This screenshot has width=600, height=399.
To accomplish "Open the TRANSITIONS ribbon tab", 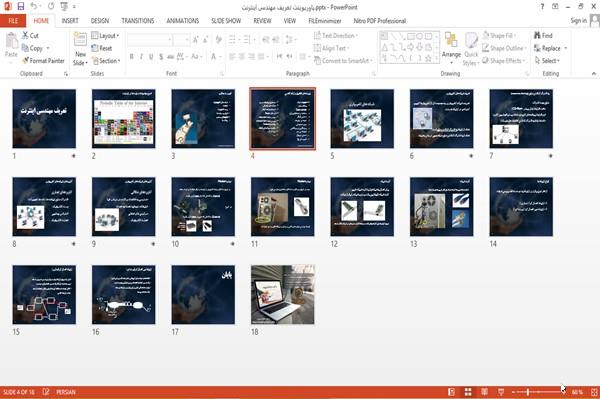I will [x=138, y=21].
